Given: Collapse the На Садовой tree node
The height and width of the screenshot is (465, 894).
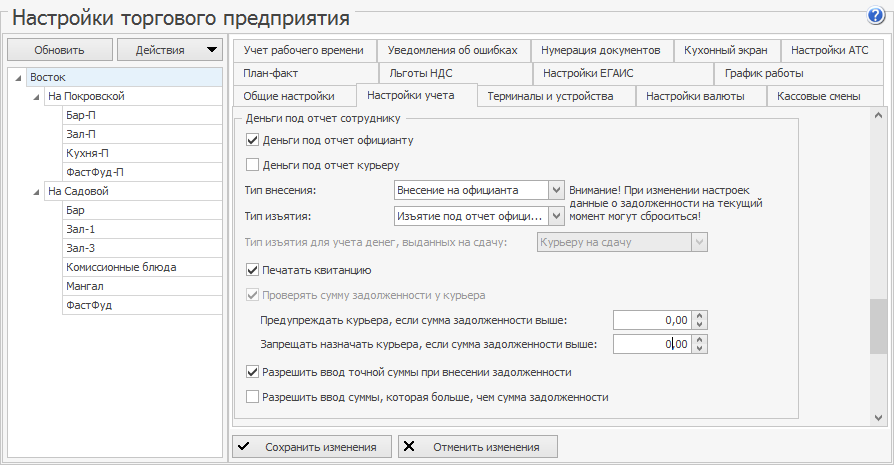Looking at the screenshot, I should pyautogui.click(x=36, y=192).
